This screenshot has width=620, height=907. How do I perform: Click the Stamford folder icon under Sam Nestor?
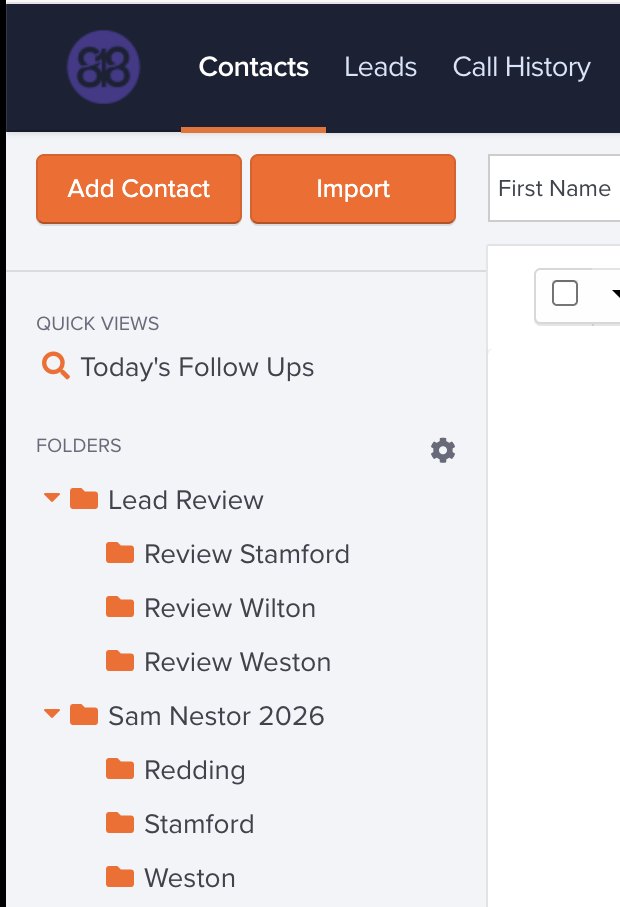pos(120,823)
